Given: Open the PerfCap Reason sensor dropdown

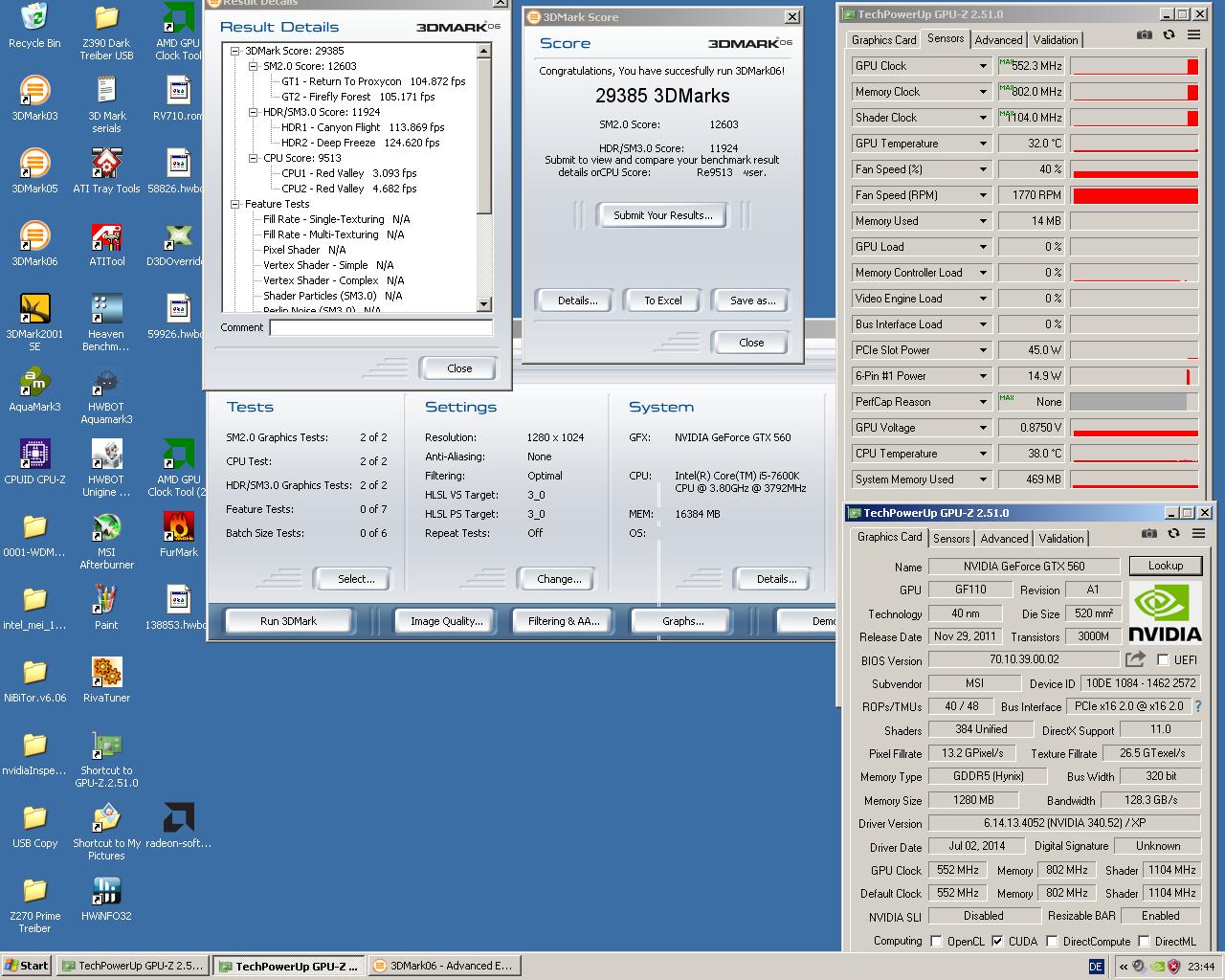Looking at the screenshot, I should point(983,402).
